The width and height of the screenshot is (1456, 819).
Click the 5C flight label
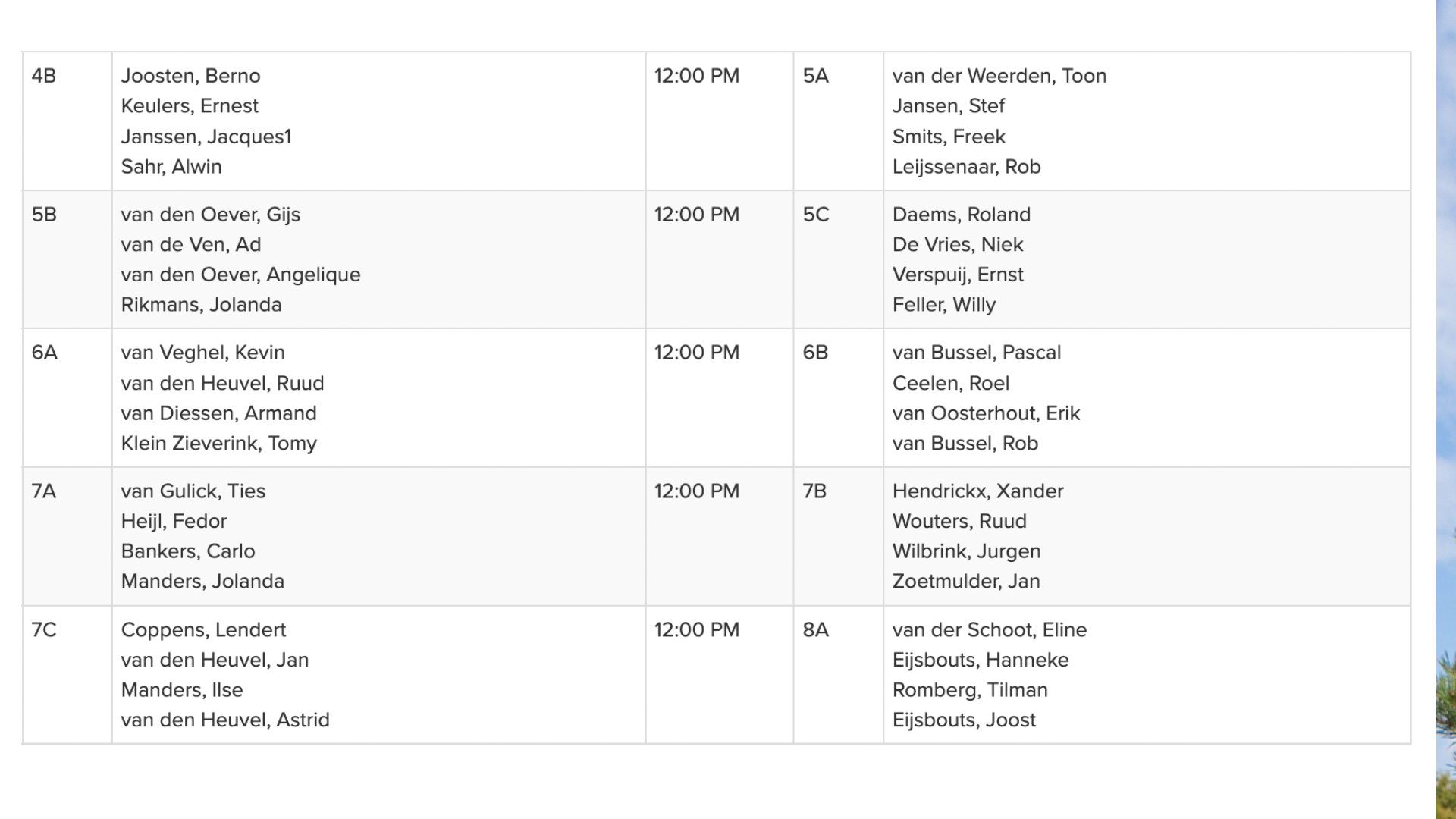click(816, 215)
